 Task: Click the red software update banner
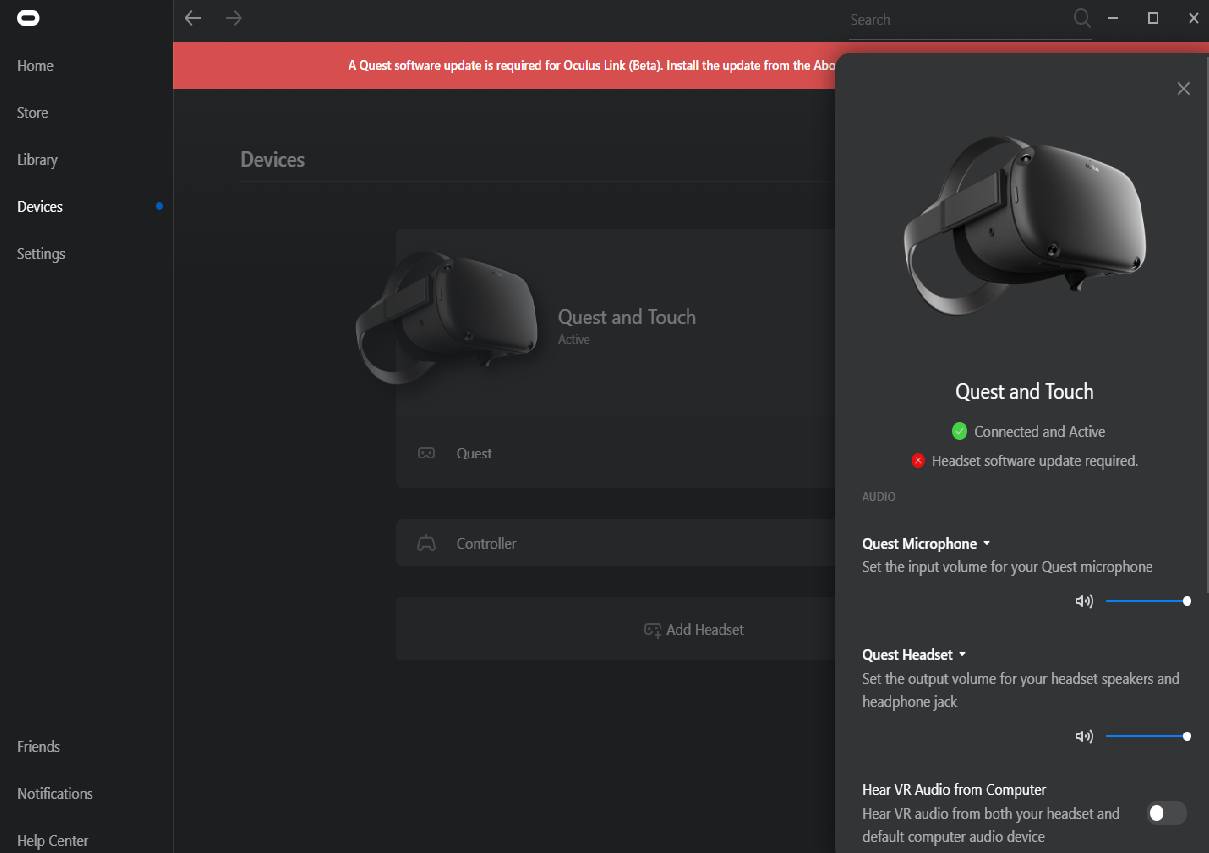click(x=504, y=65)
